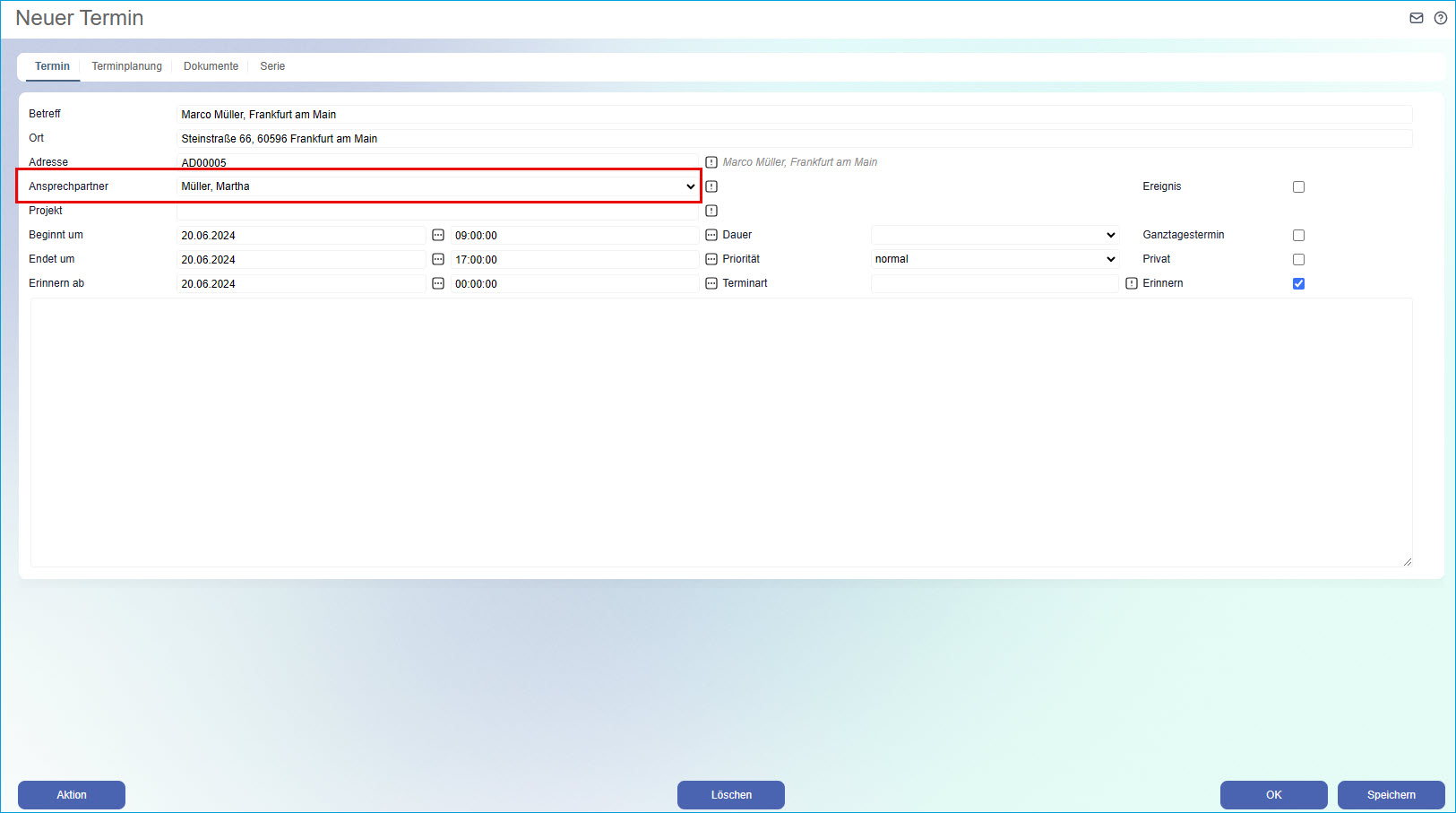Click into the Betreff input field
Image resolution: width=1456 pixels, height=813 pixels.
pos(794,114)
